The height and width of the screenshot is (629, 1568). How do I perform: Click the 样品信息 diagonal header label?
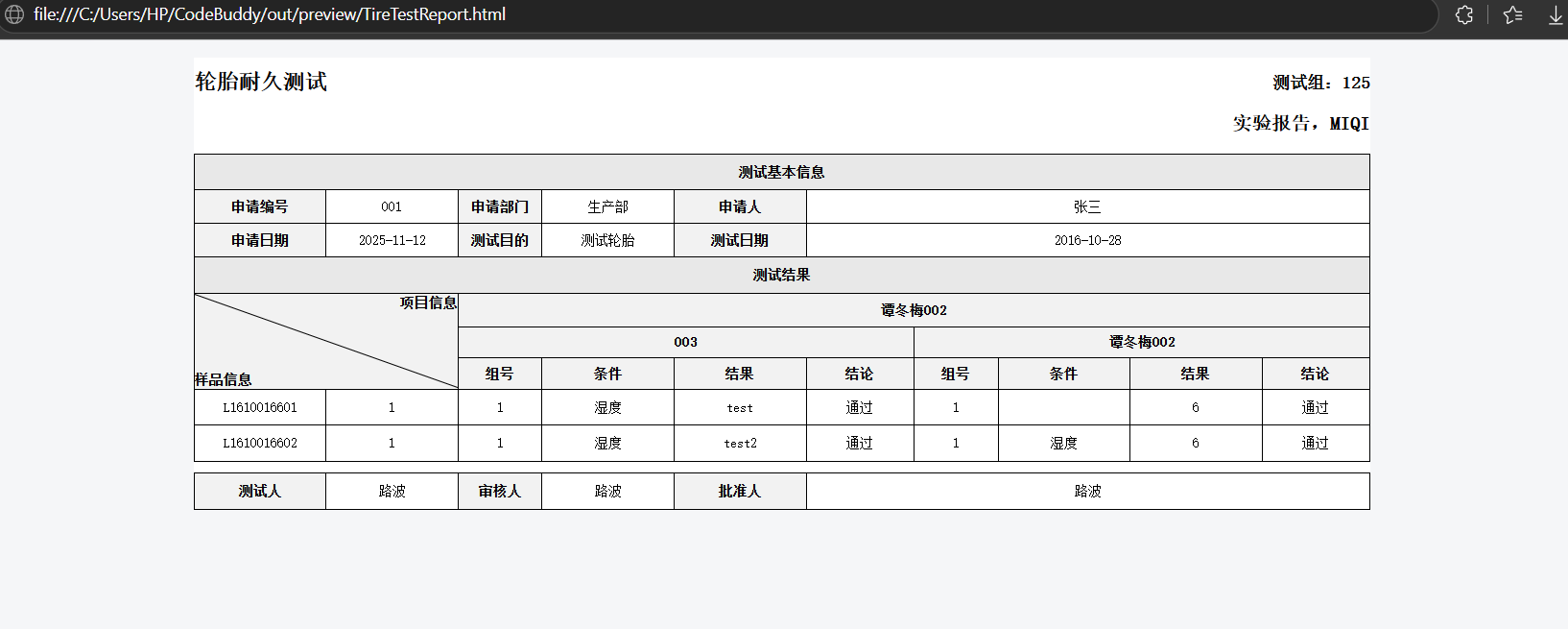coord(224,379)
